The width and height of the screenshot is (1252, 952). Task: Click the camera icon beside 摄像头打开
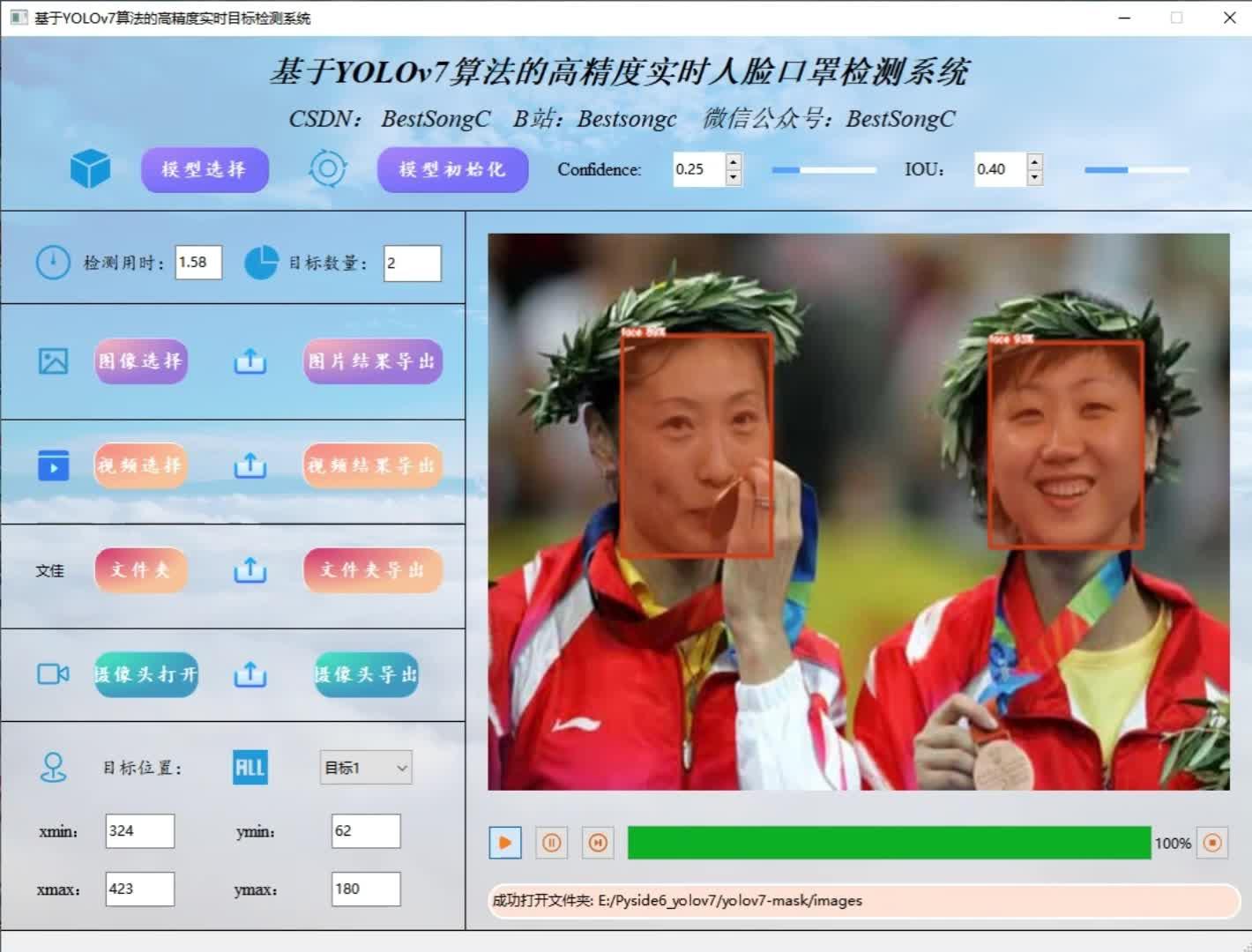pos(51,674)
